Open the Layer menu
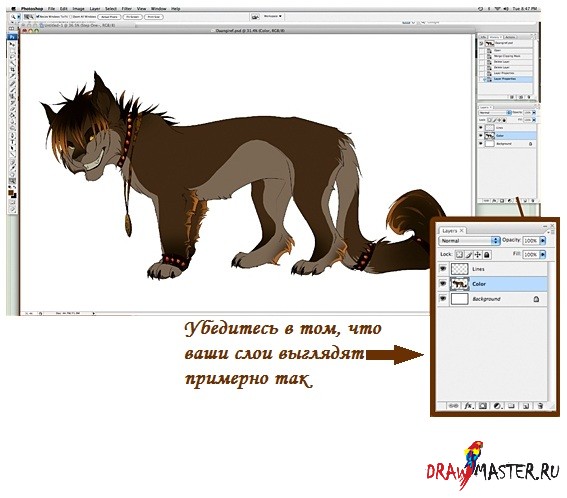 pos(95,9)
